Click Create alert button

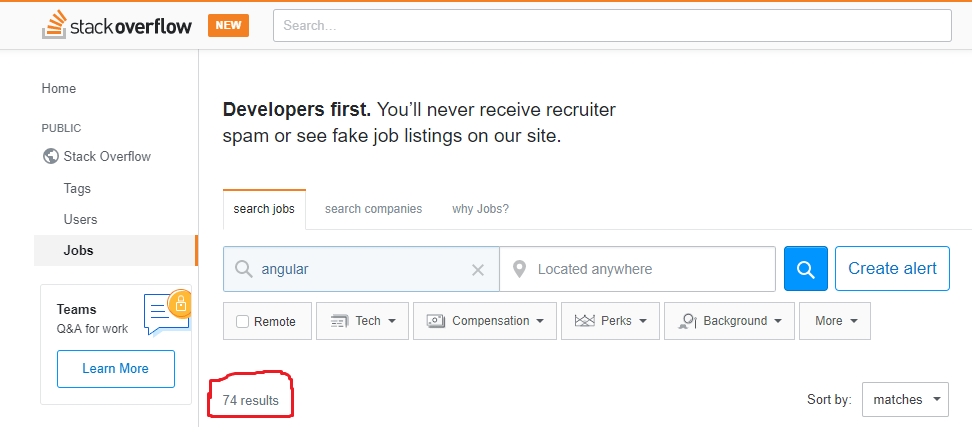[892, 268]
